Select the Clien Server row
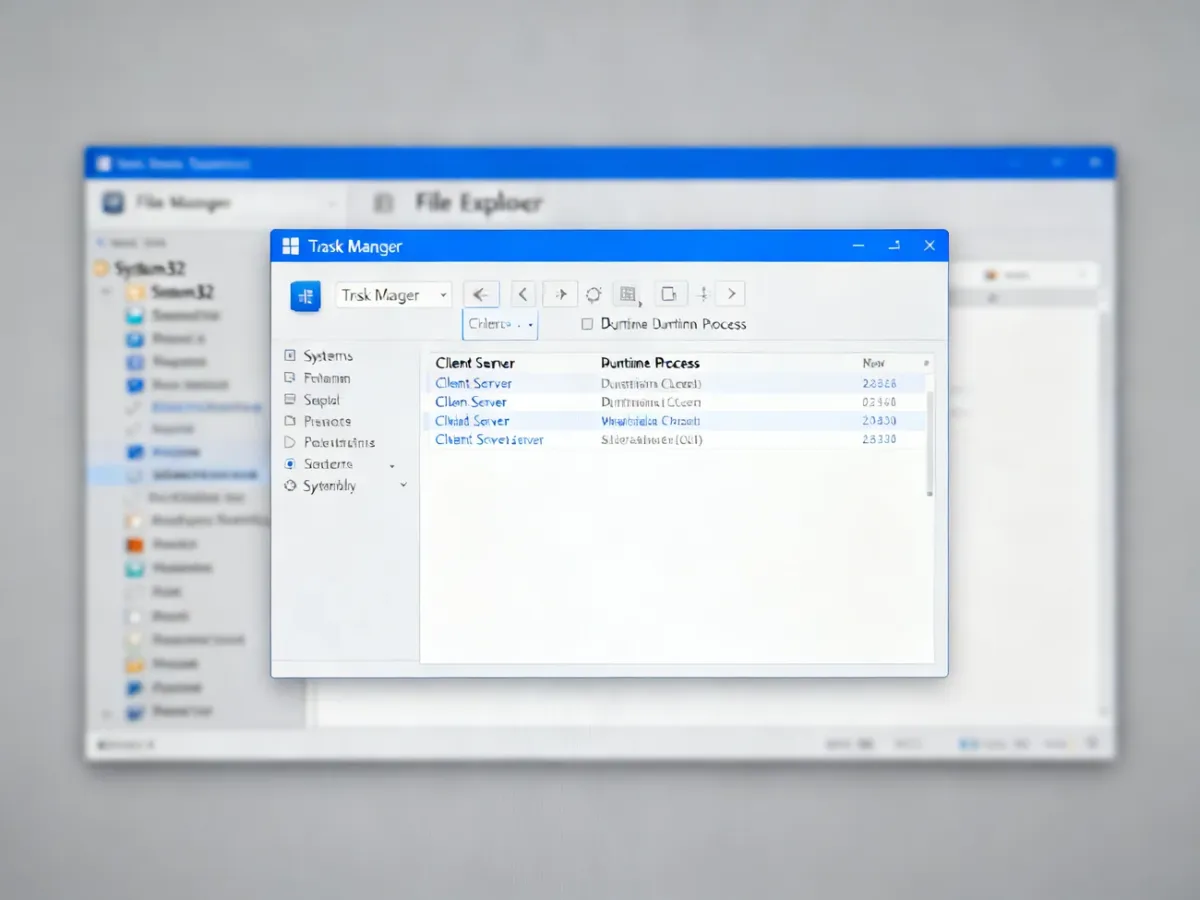 coord(677,402)
